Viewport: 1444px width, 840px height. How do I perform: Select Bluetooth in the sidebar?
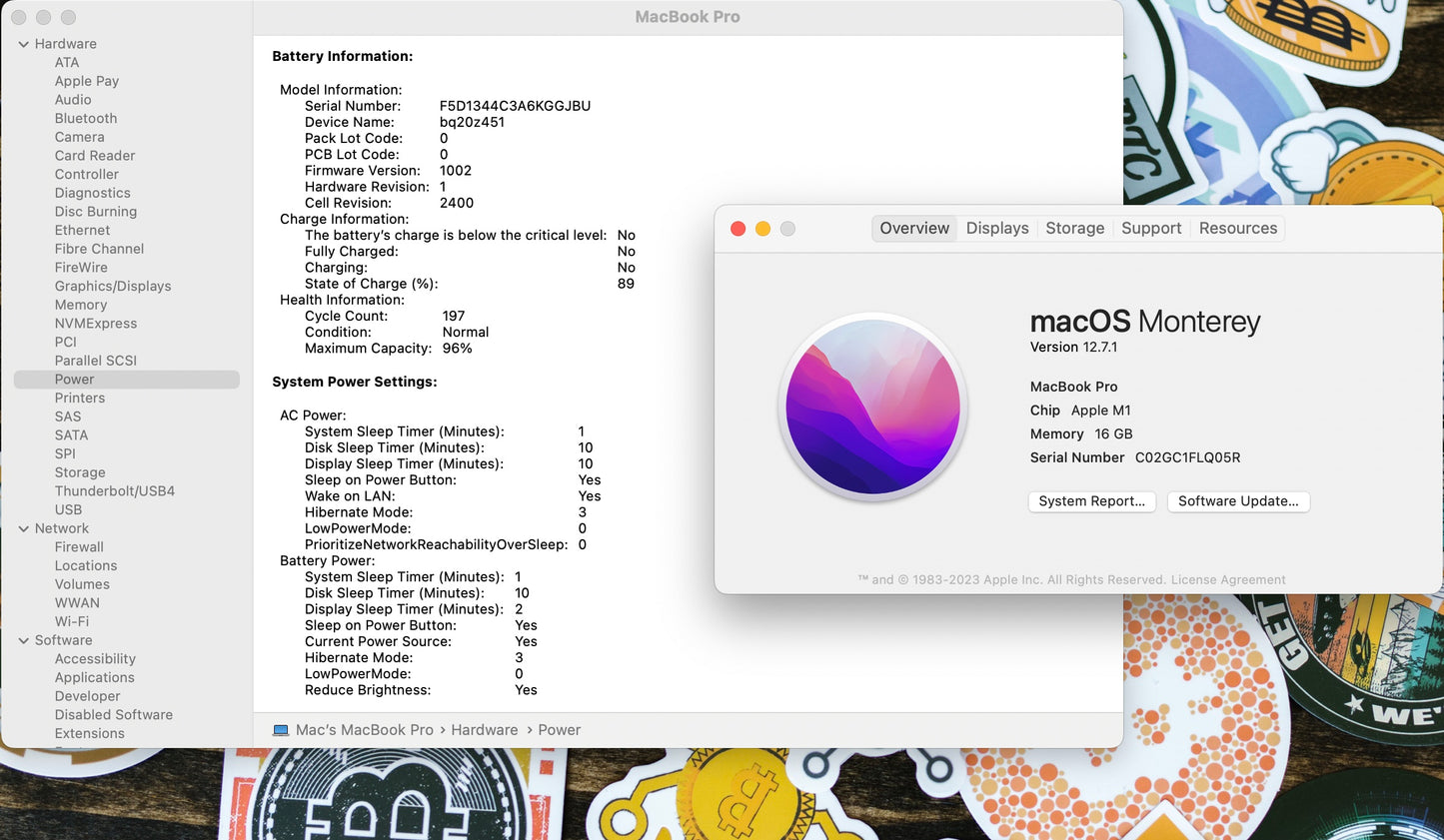86,118
